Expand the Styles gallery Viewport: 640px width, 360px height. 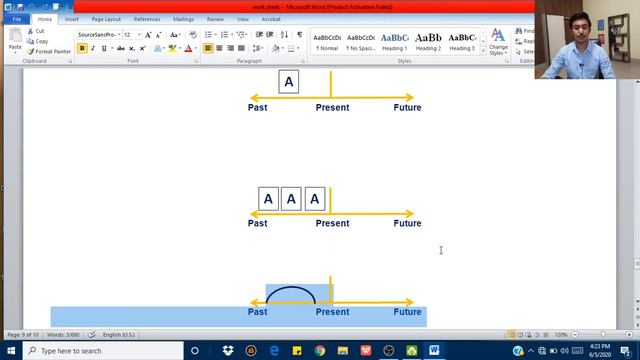(x=484, y=52)
